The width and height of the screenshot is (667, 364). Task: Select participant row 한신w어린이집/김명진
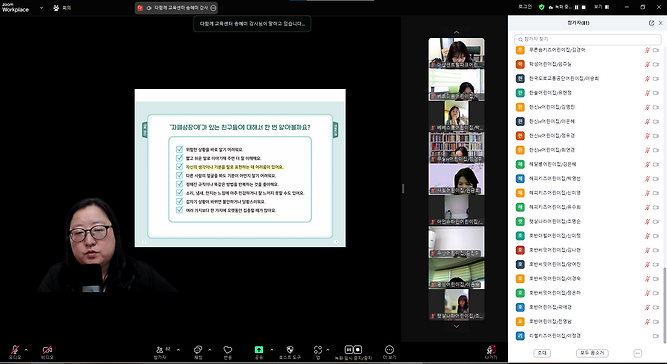pos(587,107)
